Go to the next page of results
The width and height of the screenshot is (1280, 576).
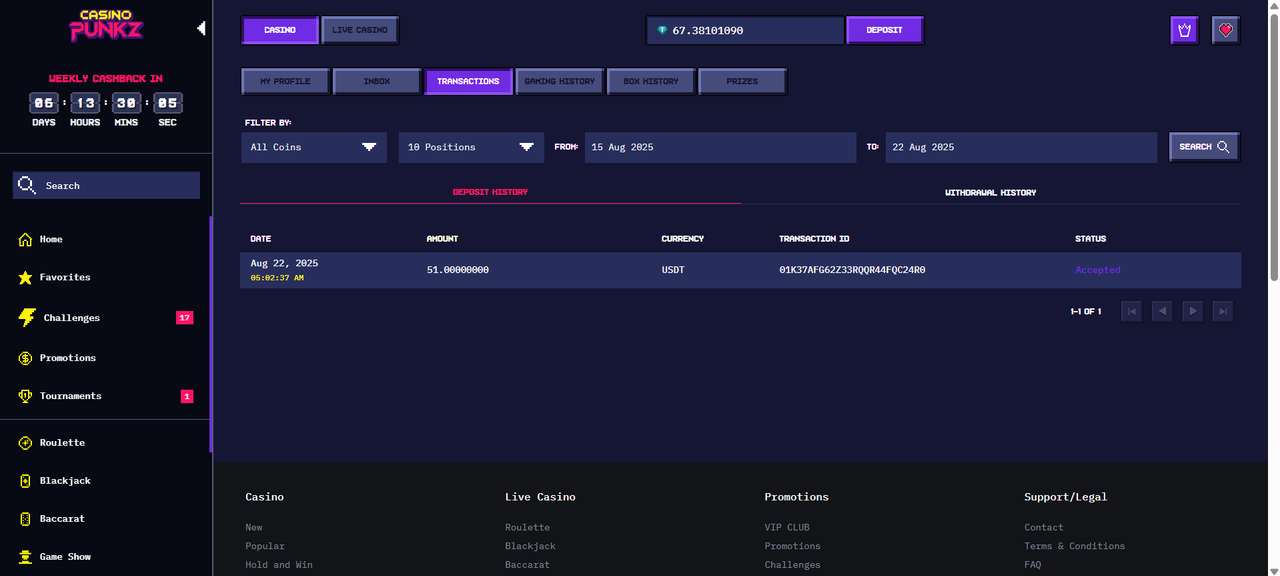tap(1192, 312)
